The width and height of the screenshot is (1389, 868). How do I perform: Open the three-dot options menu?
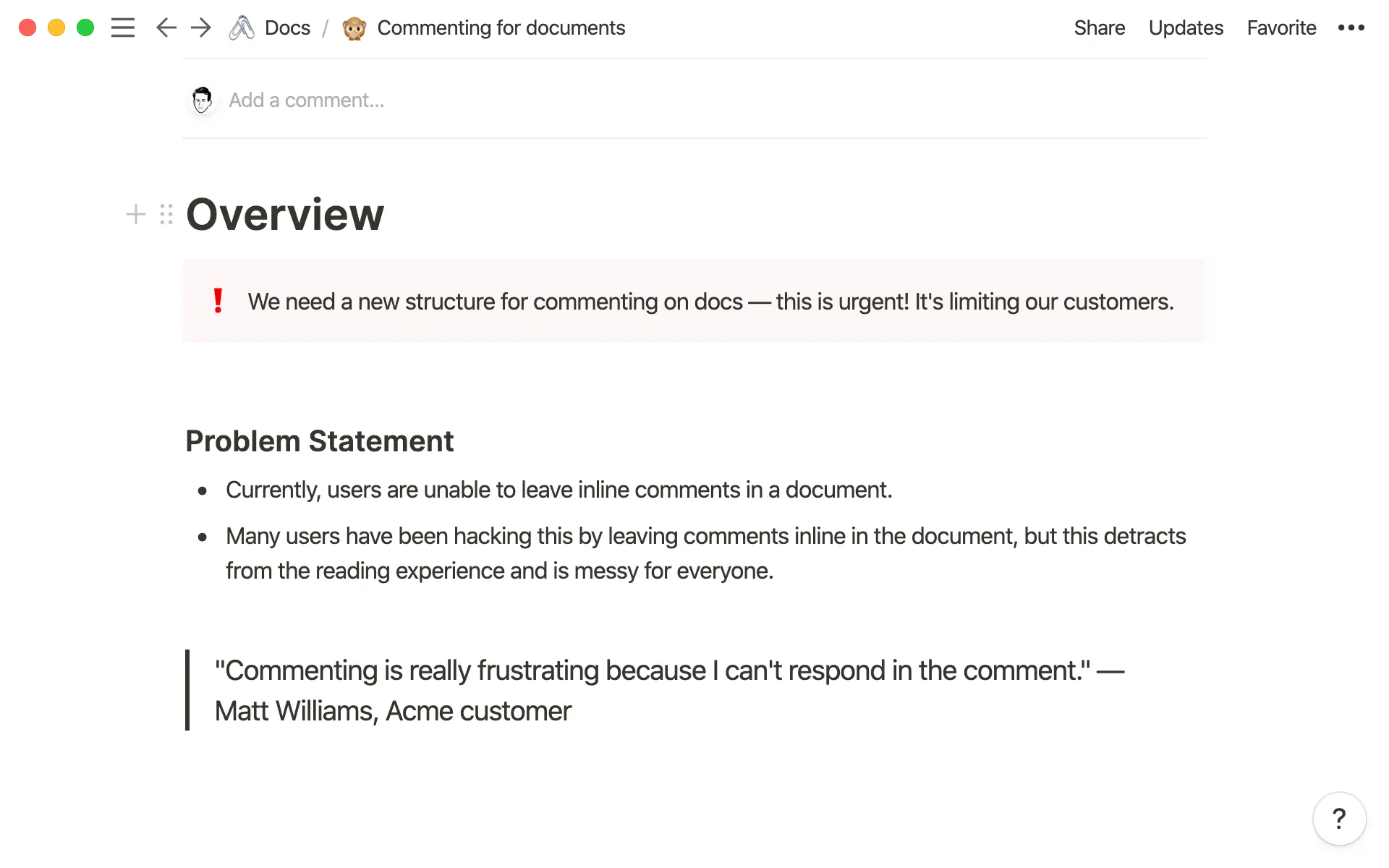pos(1351,27)
